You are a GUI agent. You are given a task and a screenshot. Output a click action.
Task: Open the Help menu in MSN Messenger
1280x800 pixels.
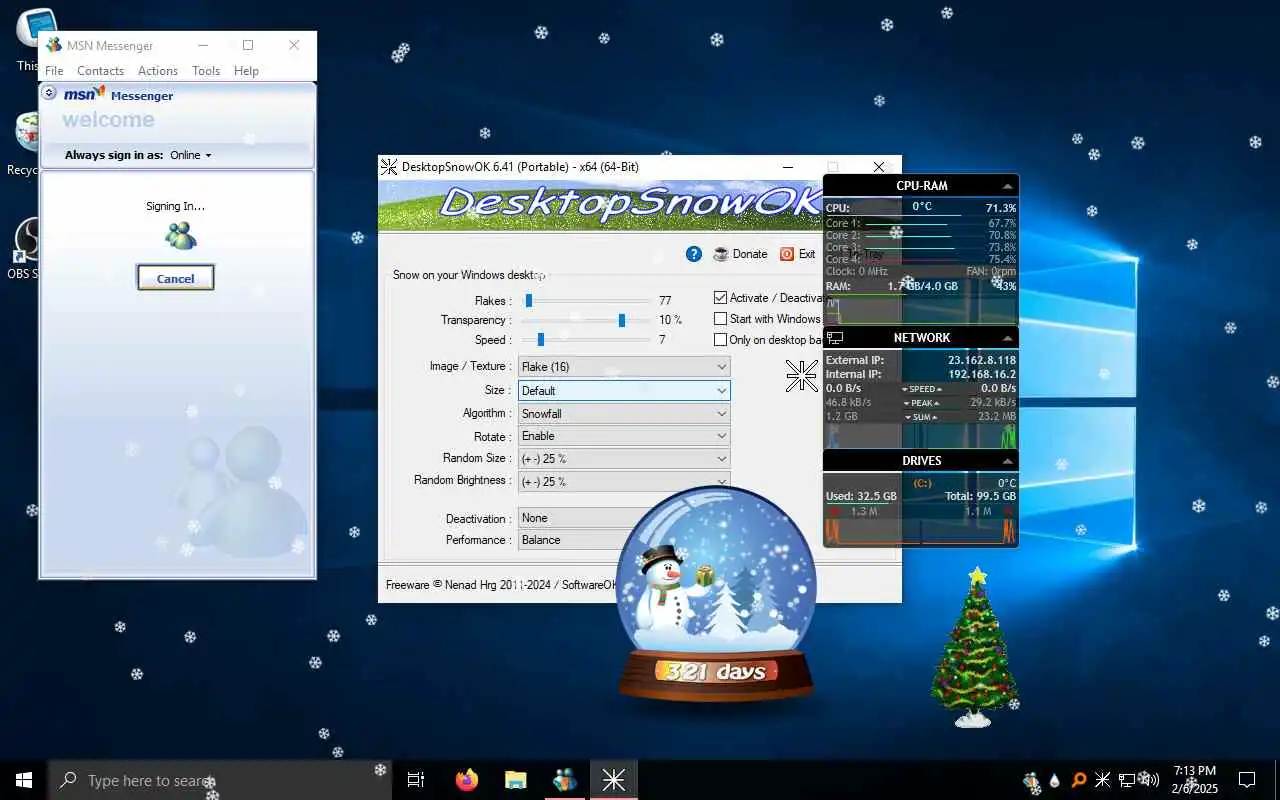pyautogui.click(x=246, y=71)
